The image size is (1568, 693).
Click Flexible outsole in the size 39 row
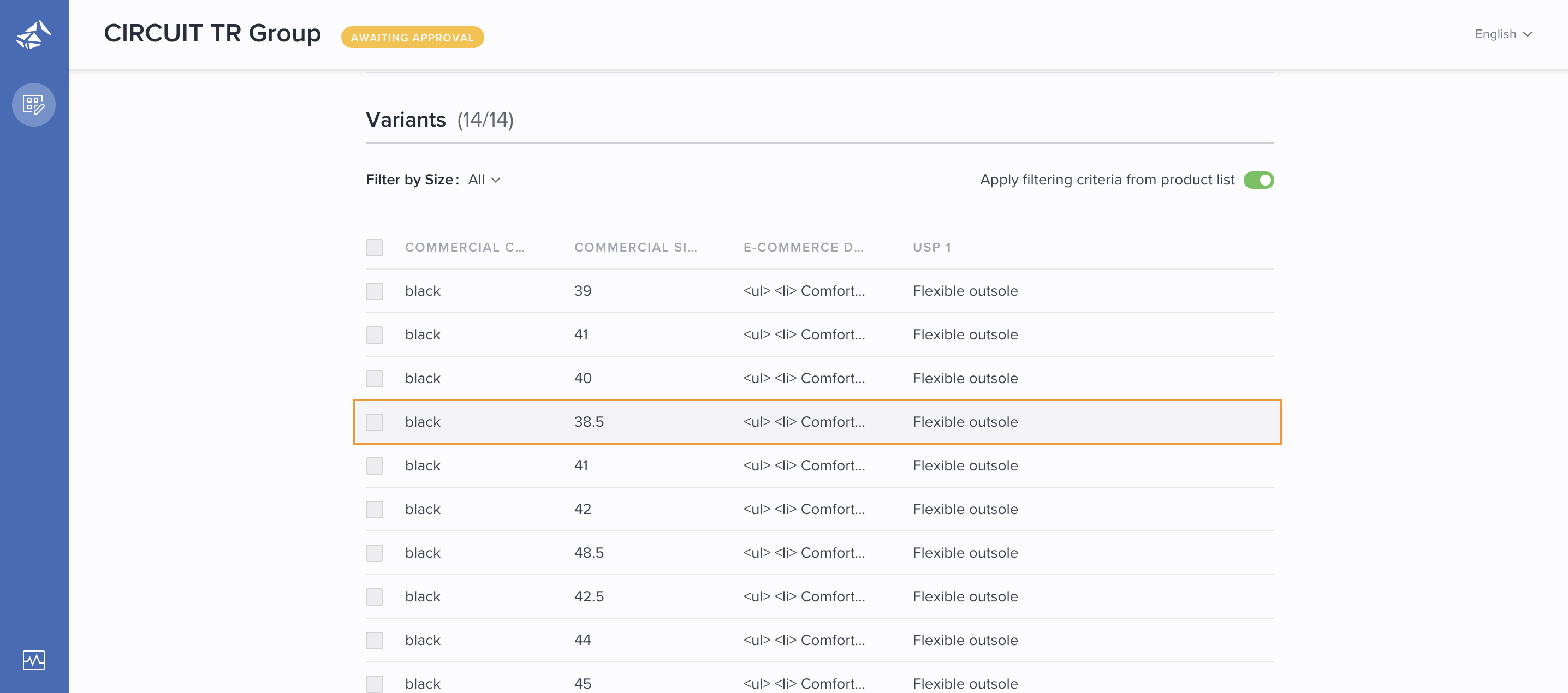pos(965,291)
